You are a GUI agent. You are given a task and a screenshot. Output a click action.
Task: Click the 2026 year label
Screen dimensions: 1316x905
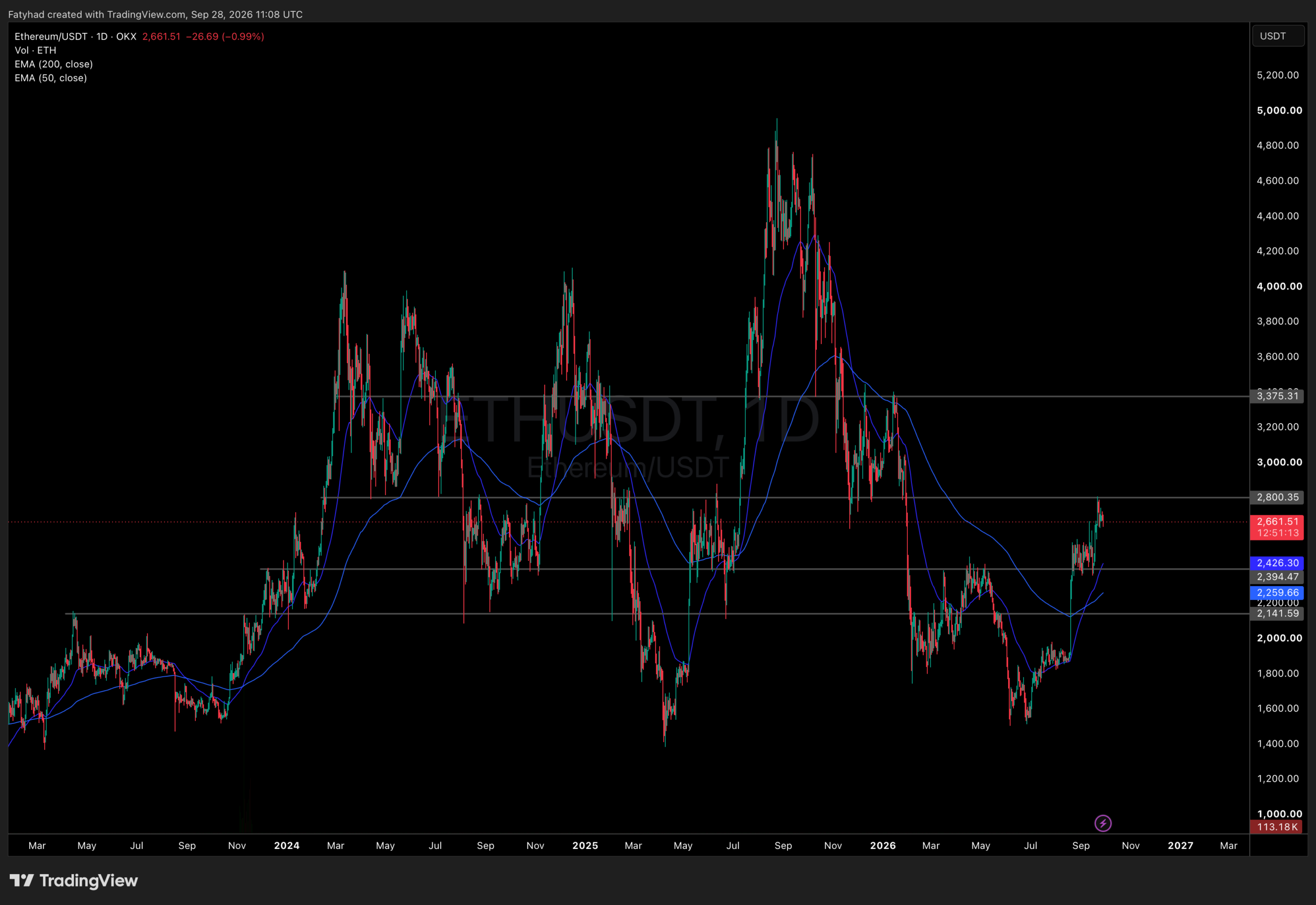[883, 845]
